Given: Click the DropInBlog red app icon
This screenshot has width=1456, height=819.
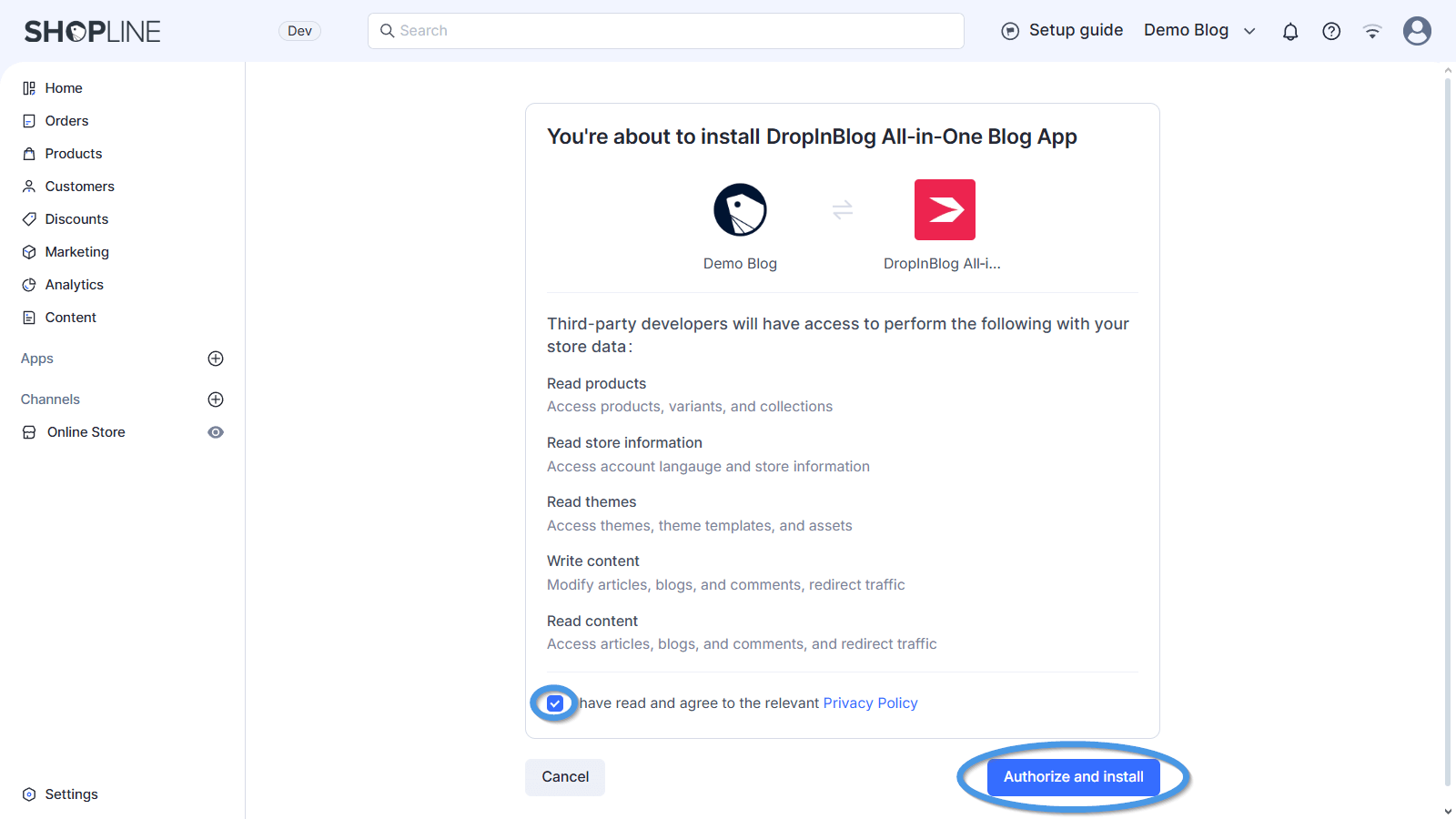Looking at the screenshot, I should 945,210.
